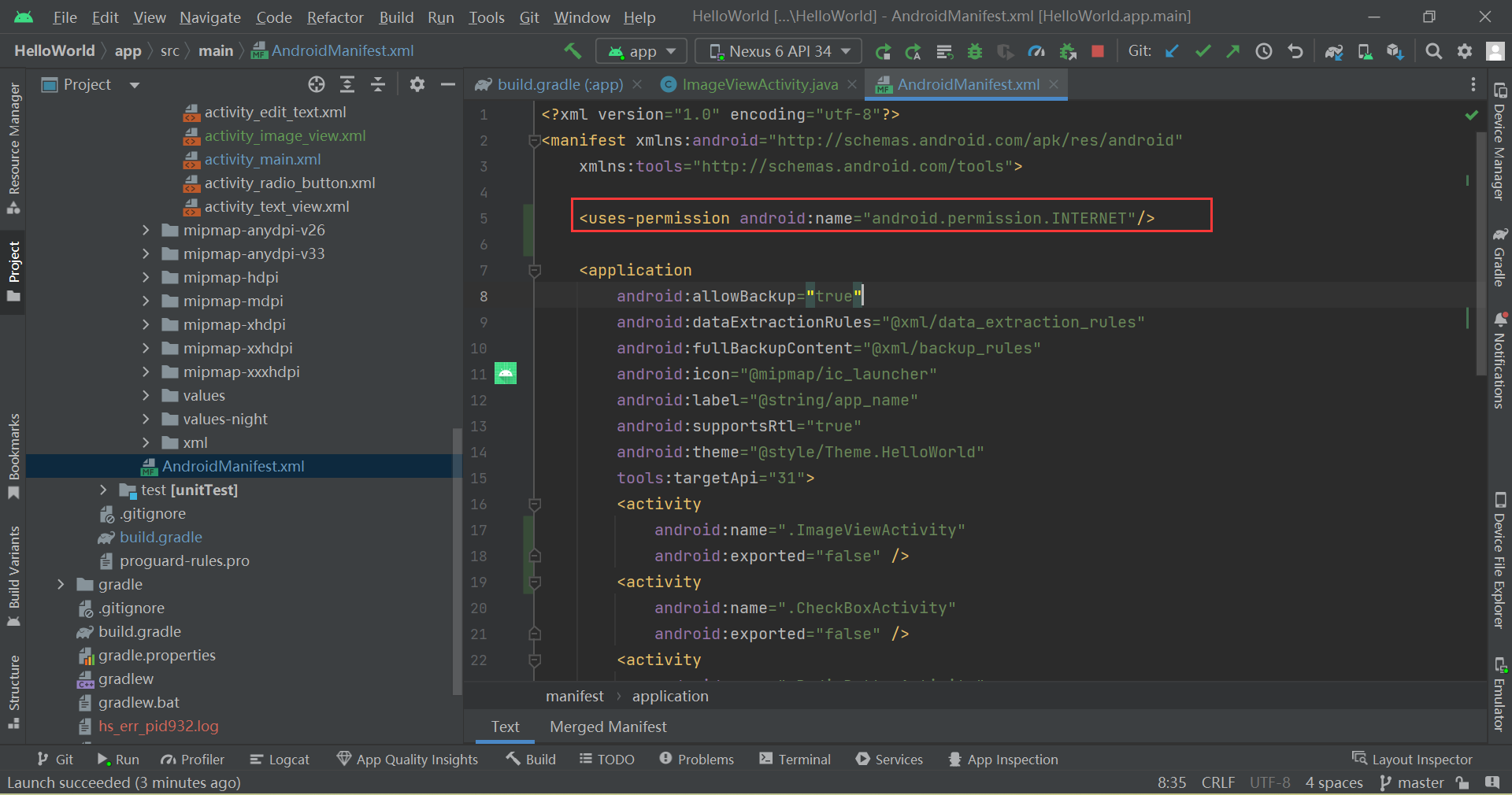Click the Select Opened File target icon
The width and height of the screenshot is (1512, 795).
click(317, 84)
